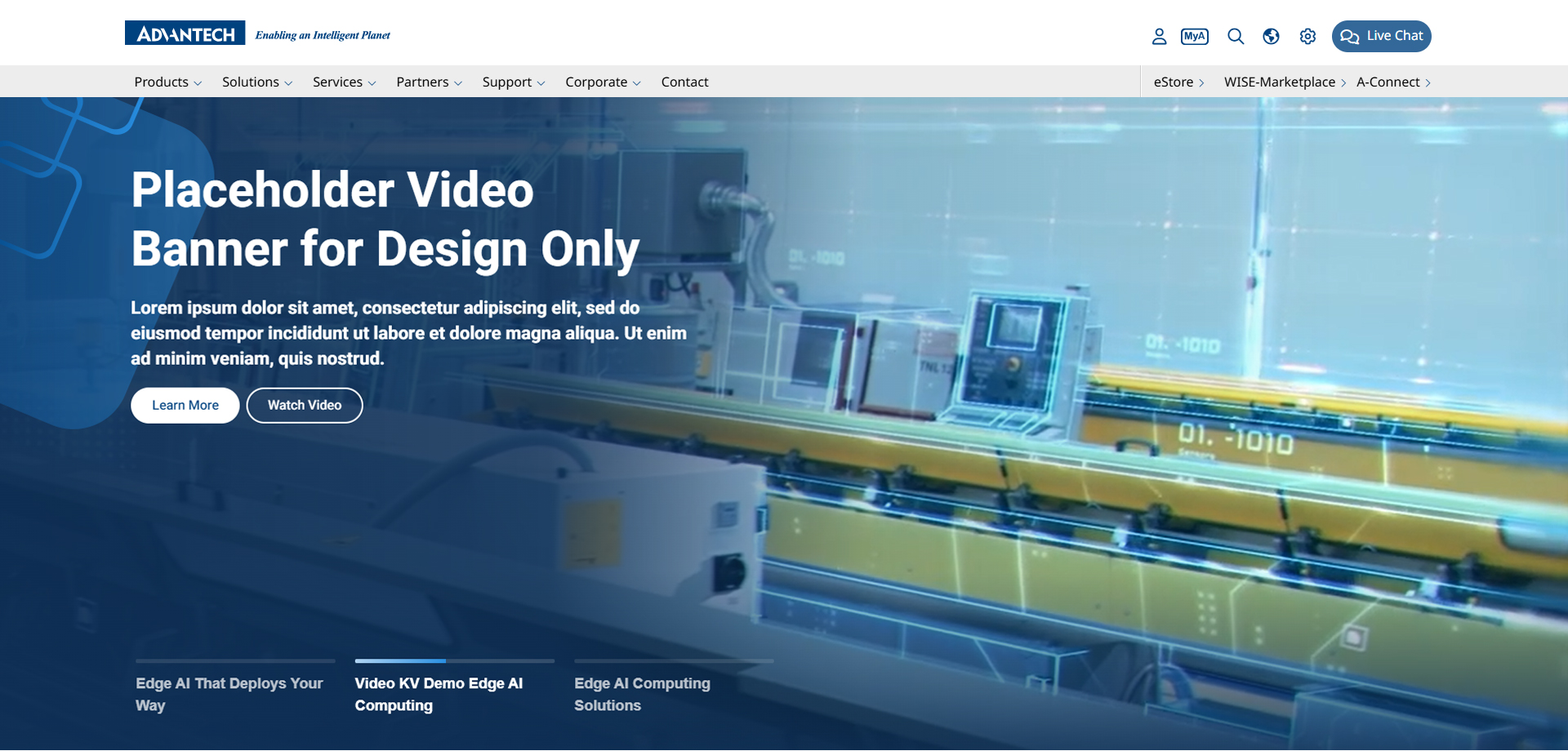Screen dimensions: 1568x751
Task: Click the Learn More button
Action: [185, 406]
